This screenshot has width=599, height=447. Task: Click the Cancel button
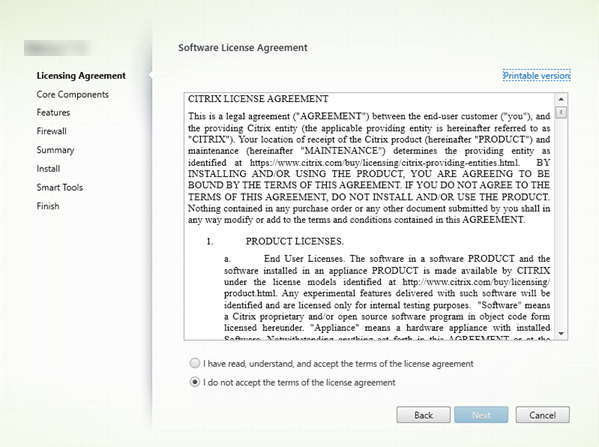click(542, 415)
